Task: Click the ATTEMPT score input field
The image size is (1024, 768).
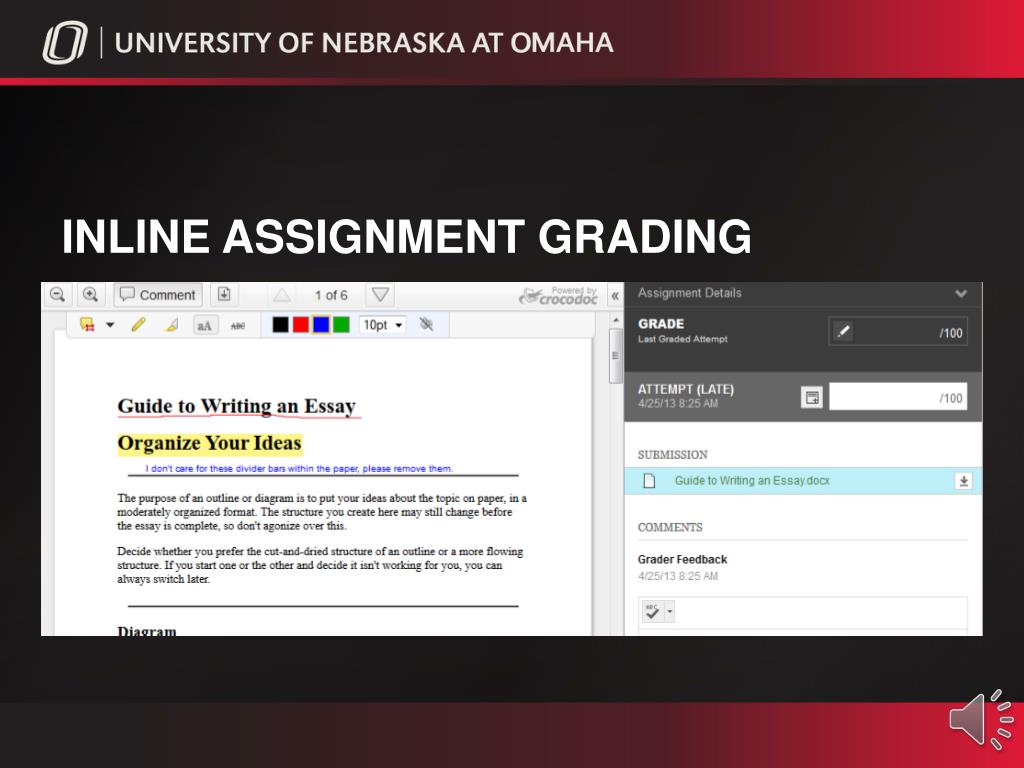Action: 898,397
